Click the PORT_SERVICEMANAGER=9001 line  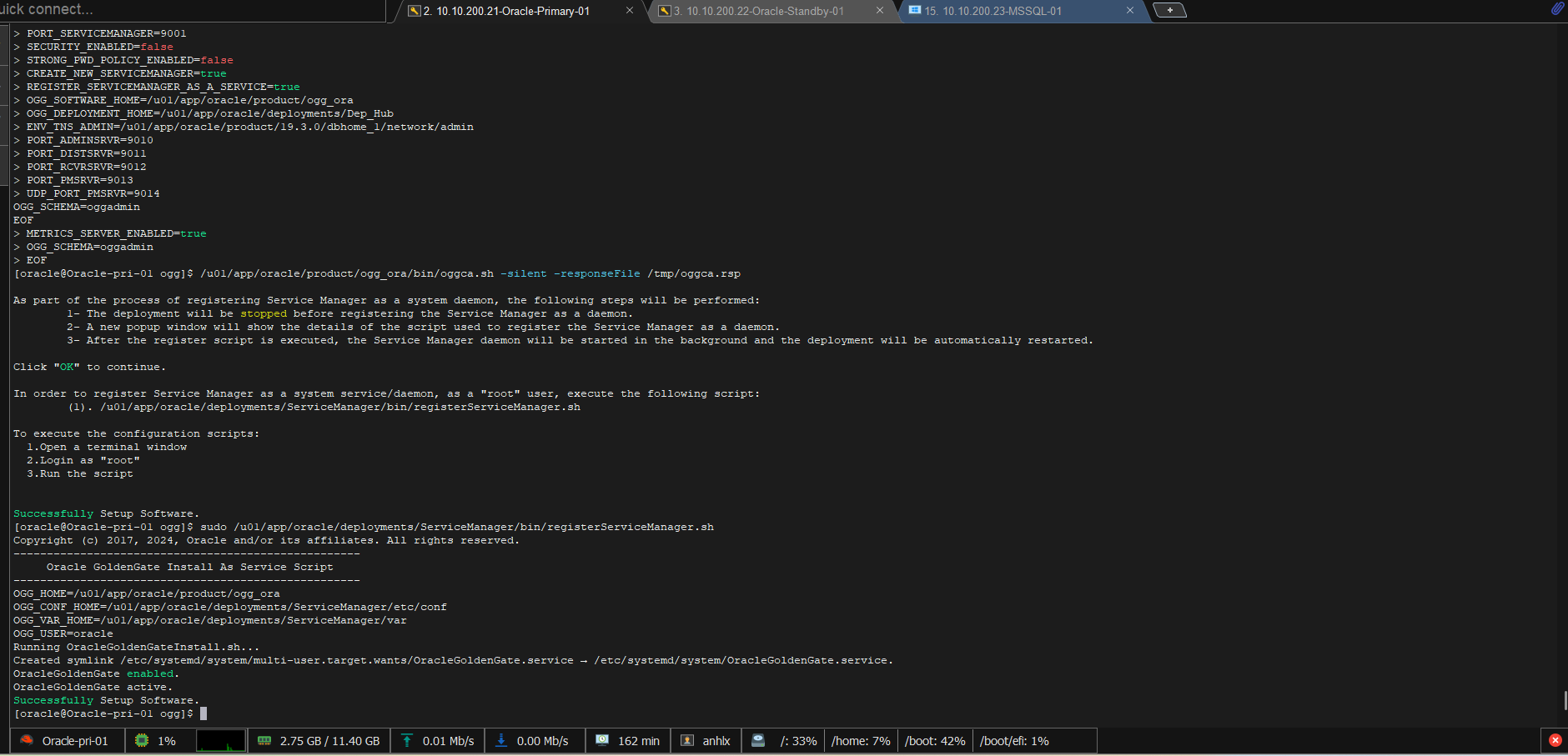(x=100, y=33)
